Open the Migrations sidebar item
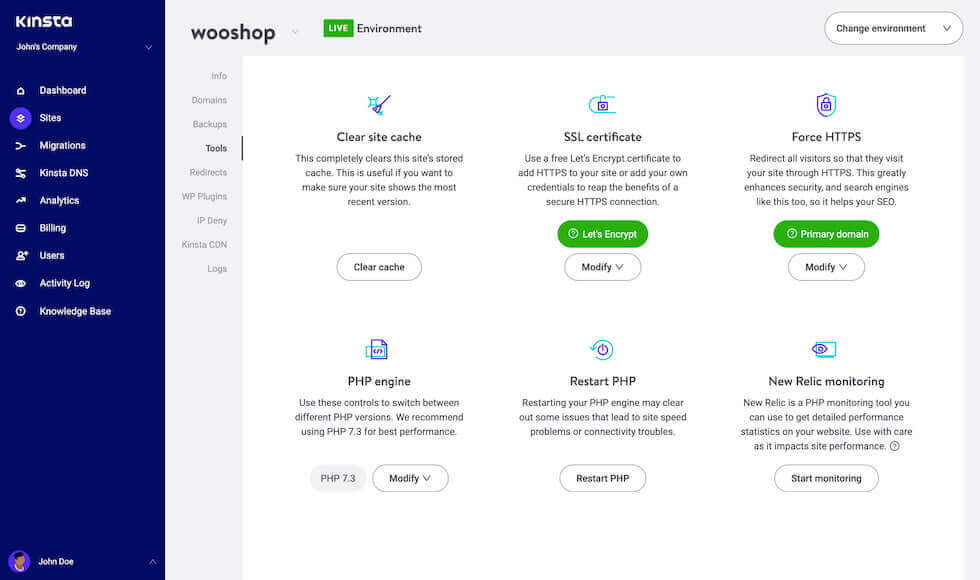This screenshot has width=980, height=580. 62,145
